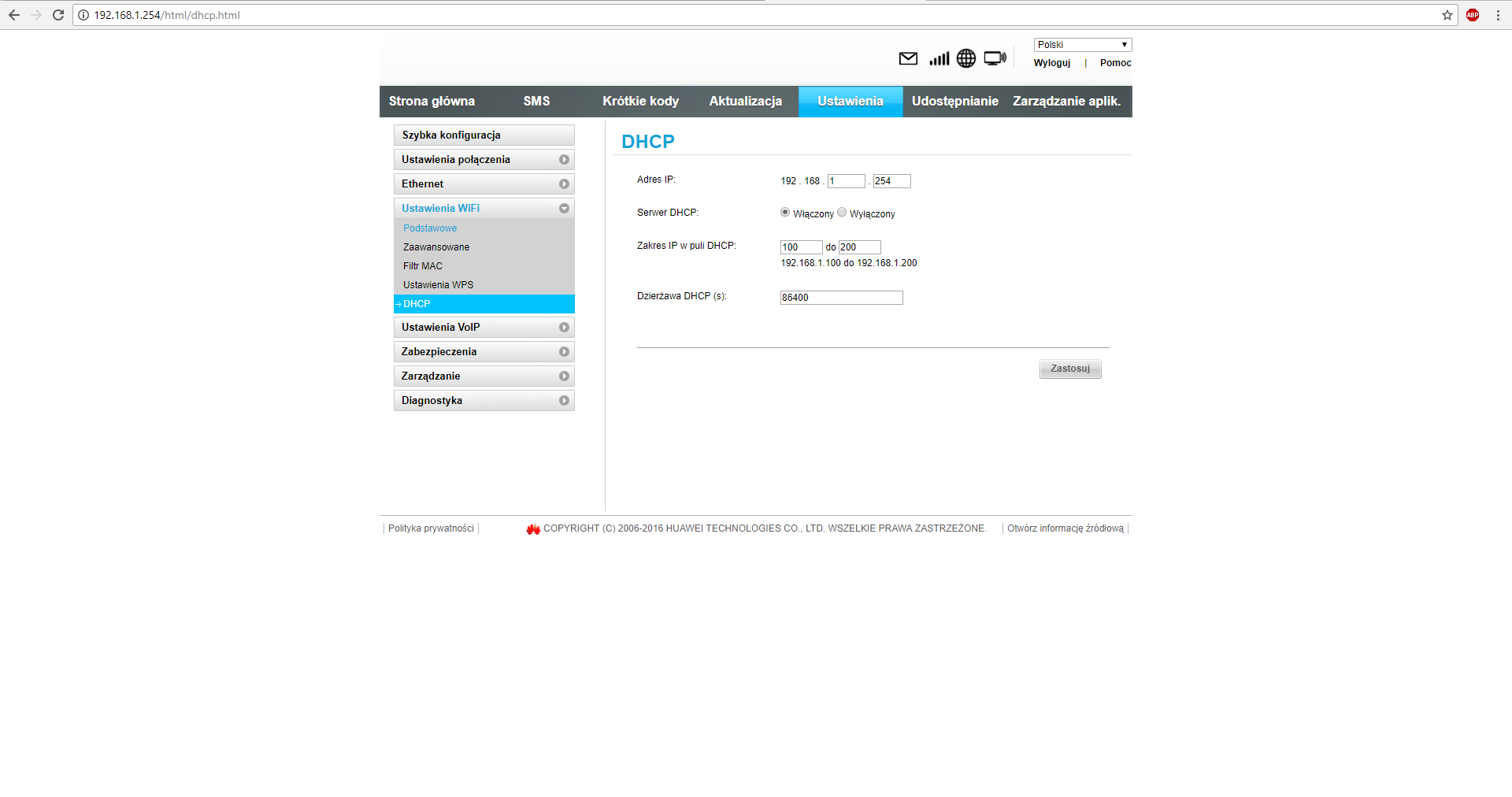Image resolution: width=1512 pixels, height=797 pixels.
Task: Click the browser back arrow
Action: pyautogui.click(x=14, y=15)
